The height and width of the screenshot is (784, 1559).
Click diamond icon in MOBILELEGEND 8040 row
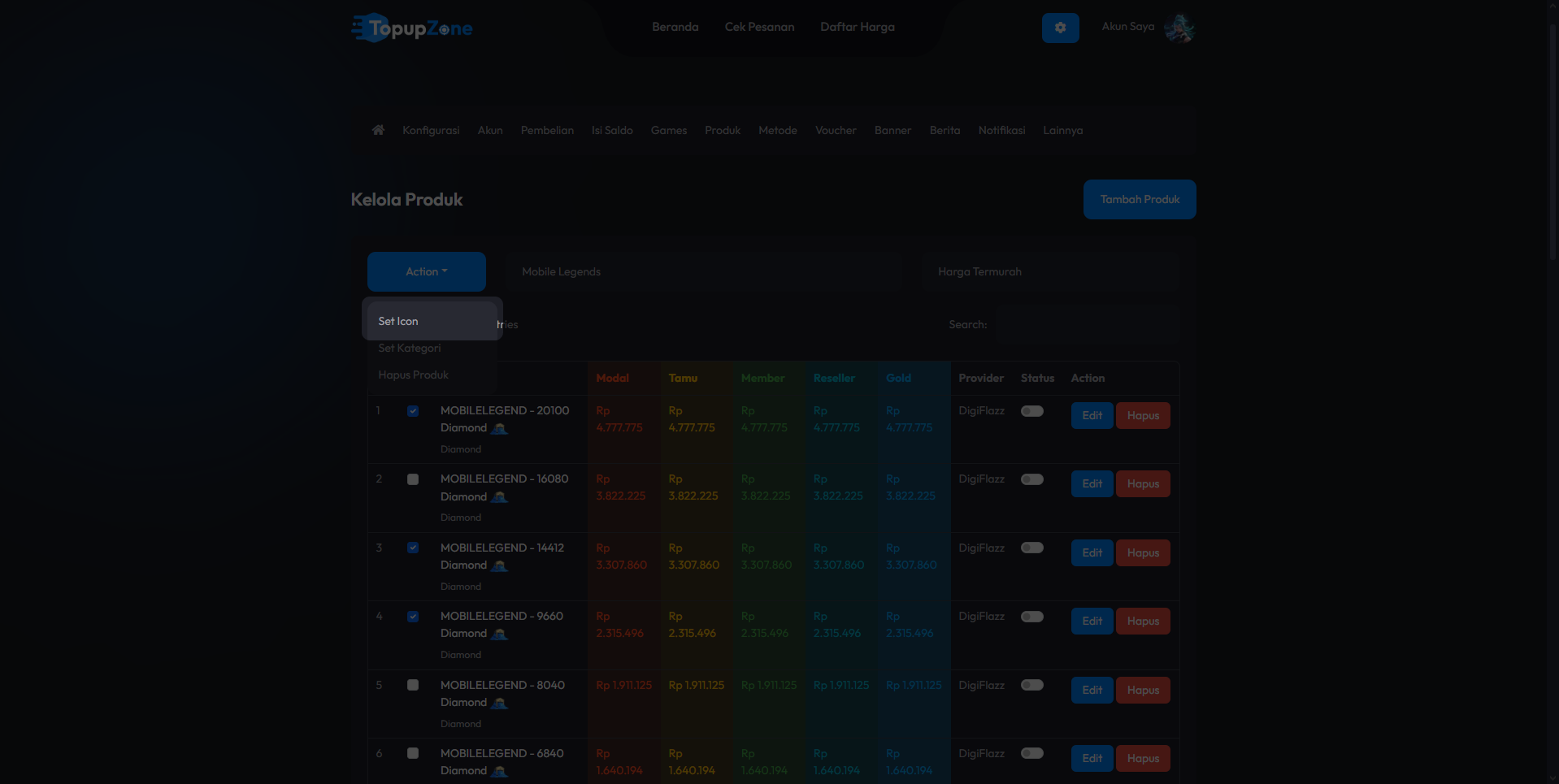(x=499, y=703)
